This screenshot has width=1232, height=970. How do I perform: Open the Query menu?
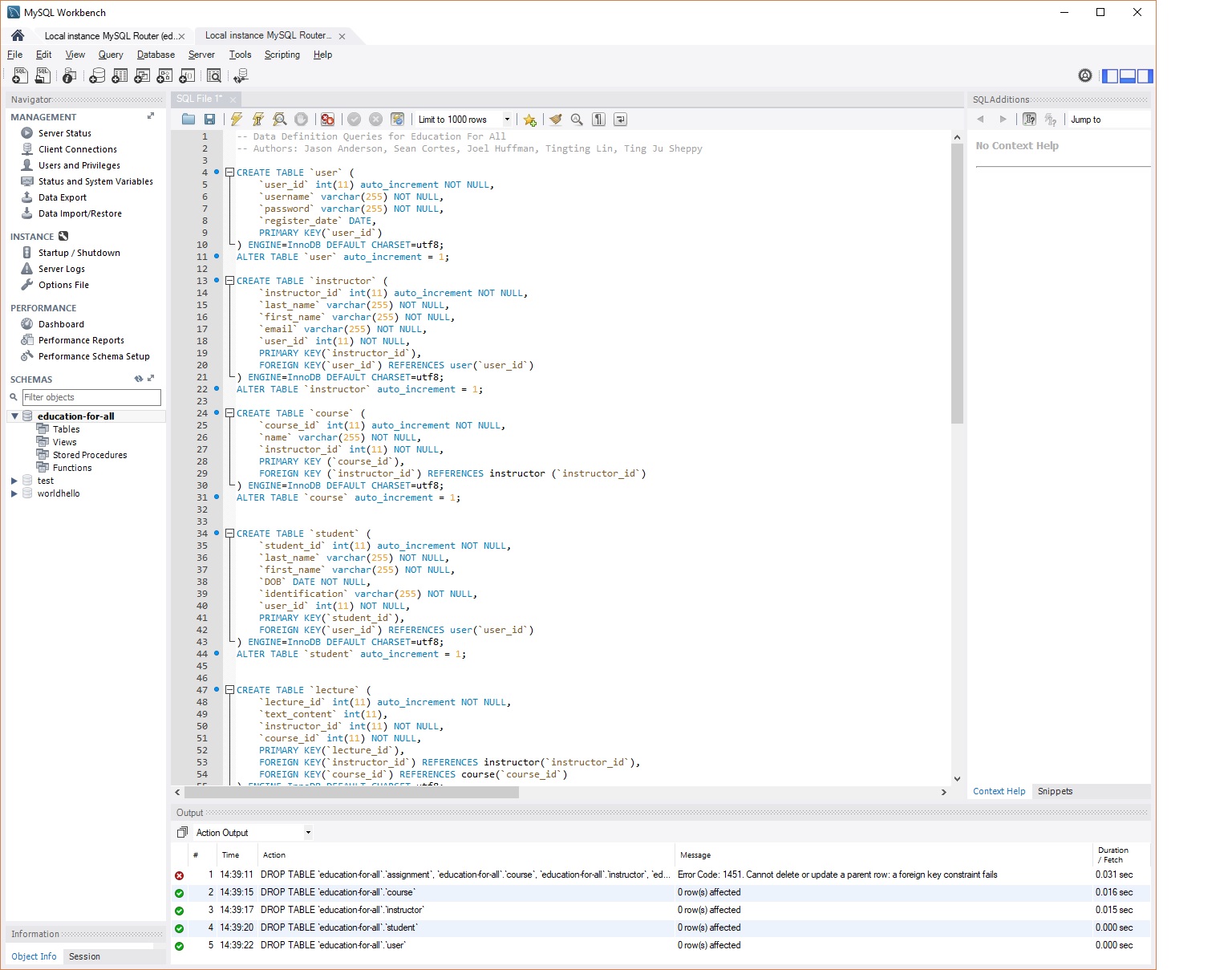pyautogui.click(x=111, y=55)
